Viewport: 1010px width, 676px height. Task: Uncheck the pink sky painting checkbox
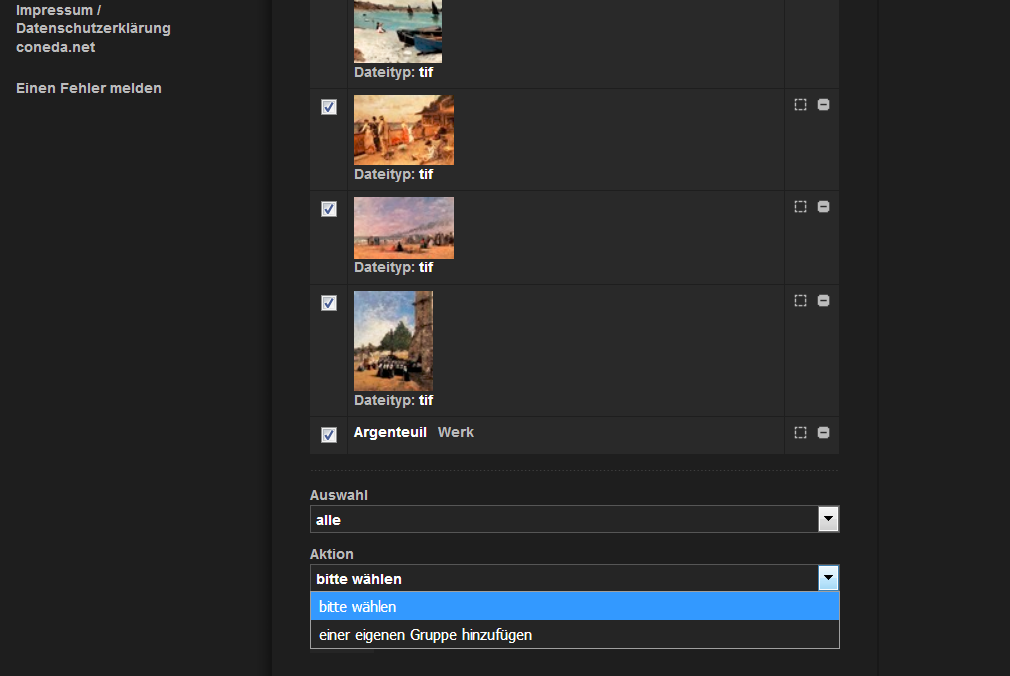pos(329,209)
